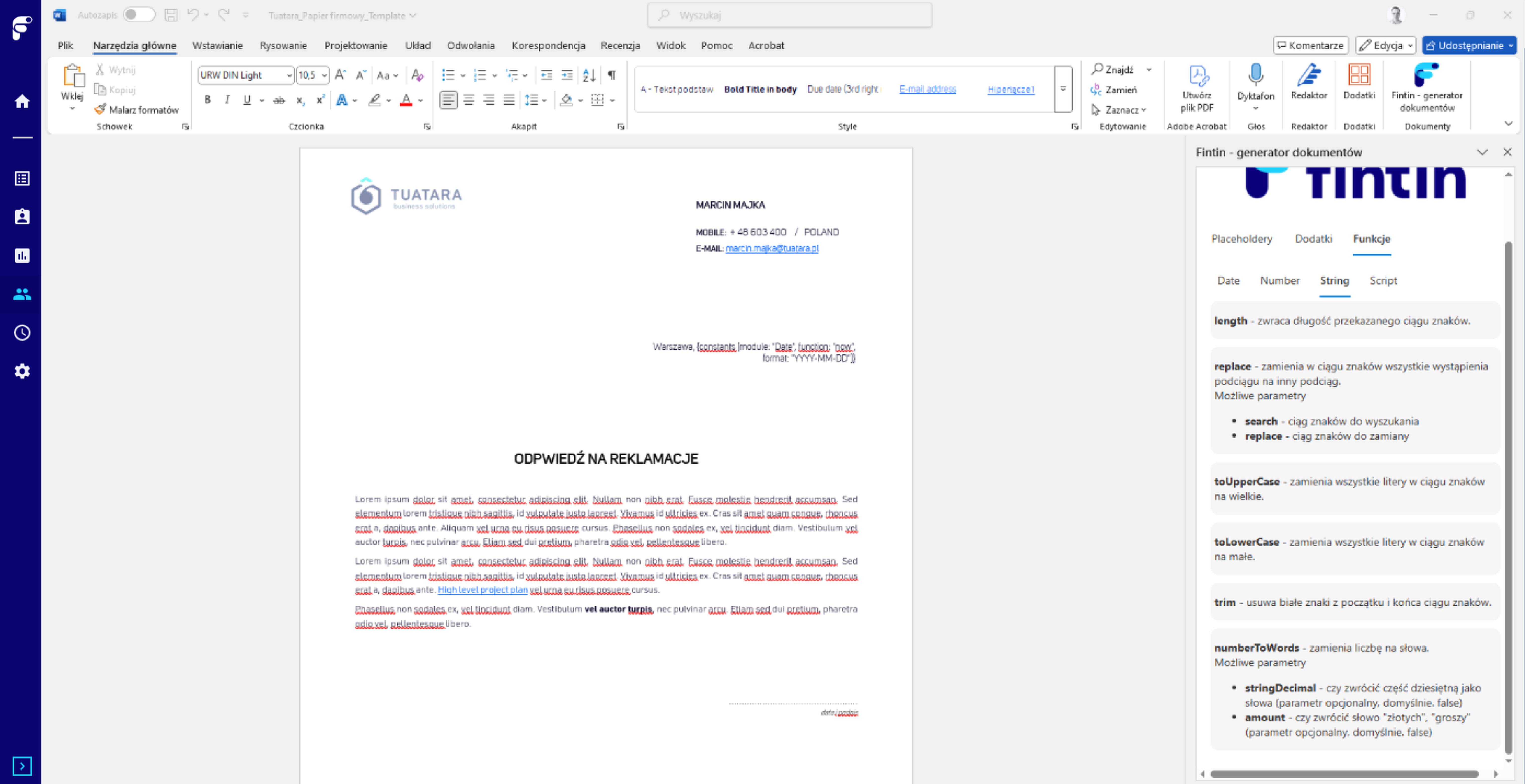1525x784 pixels.
Task: Switch to the Placeholdery tab
Action: coord(1242,239)
